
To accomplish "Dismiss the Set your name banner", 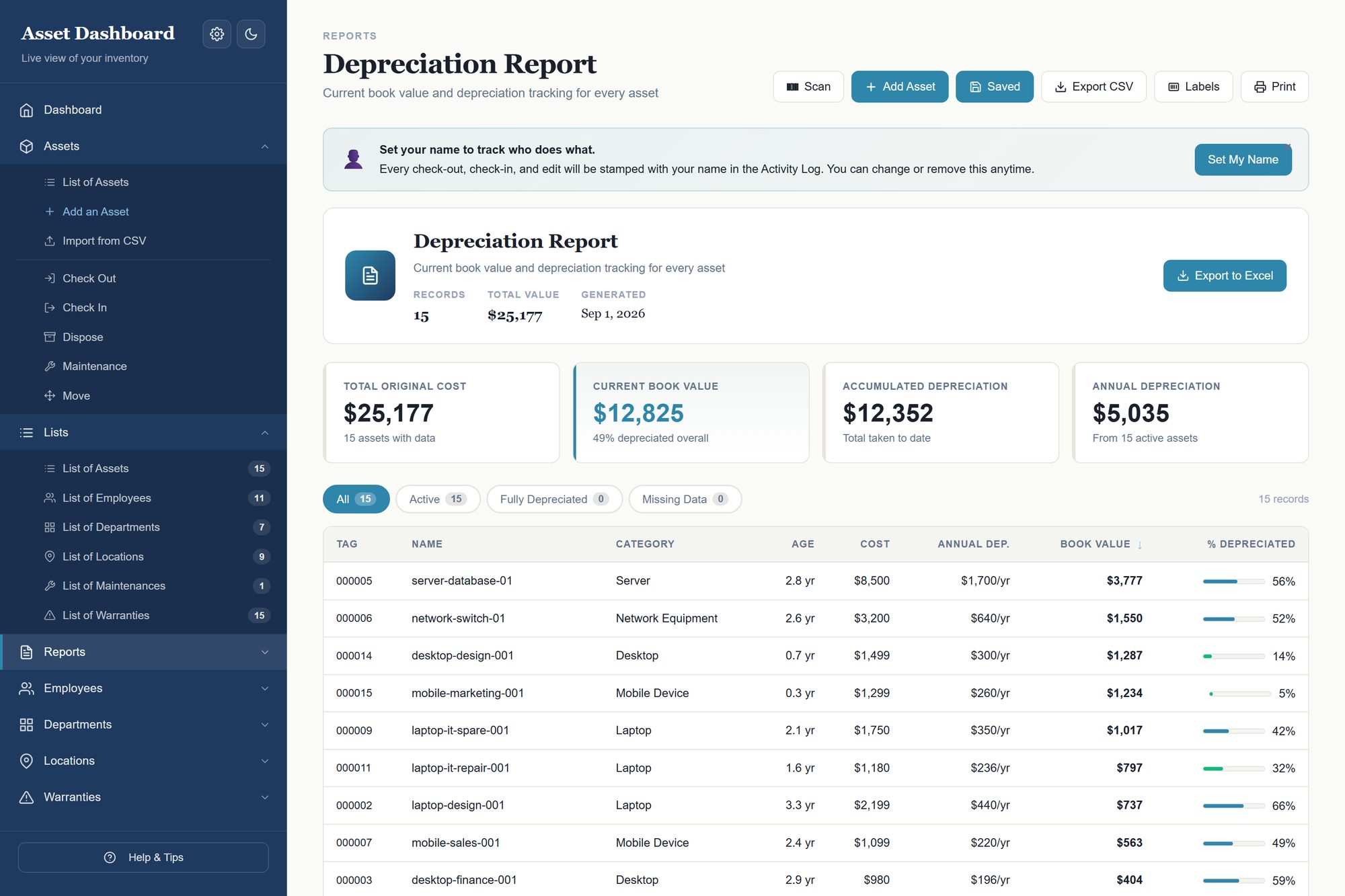I will point(1287,146).
